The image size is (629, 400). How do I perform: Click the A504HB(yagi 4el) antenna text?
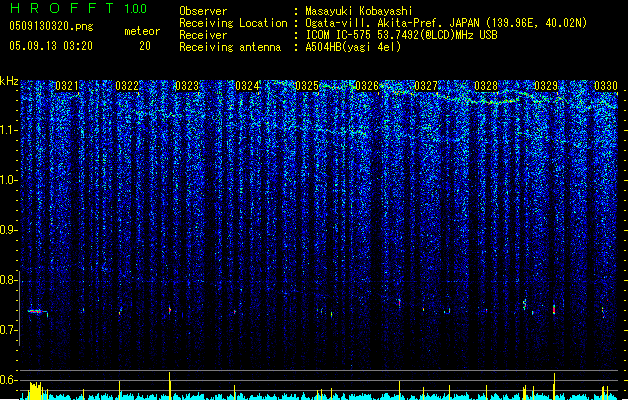click(353, 47)
